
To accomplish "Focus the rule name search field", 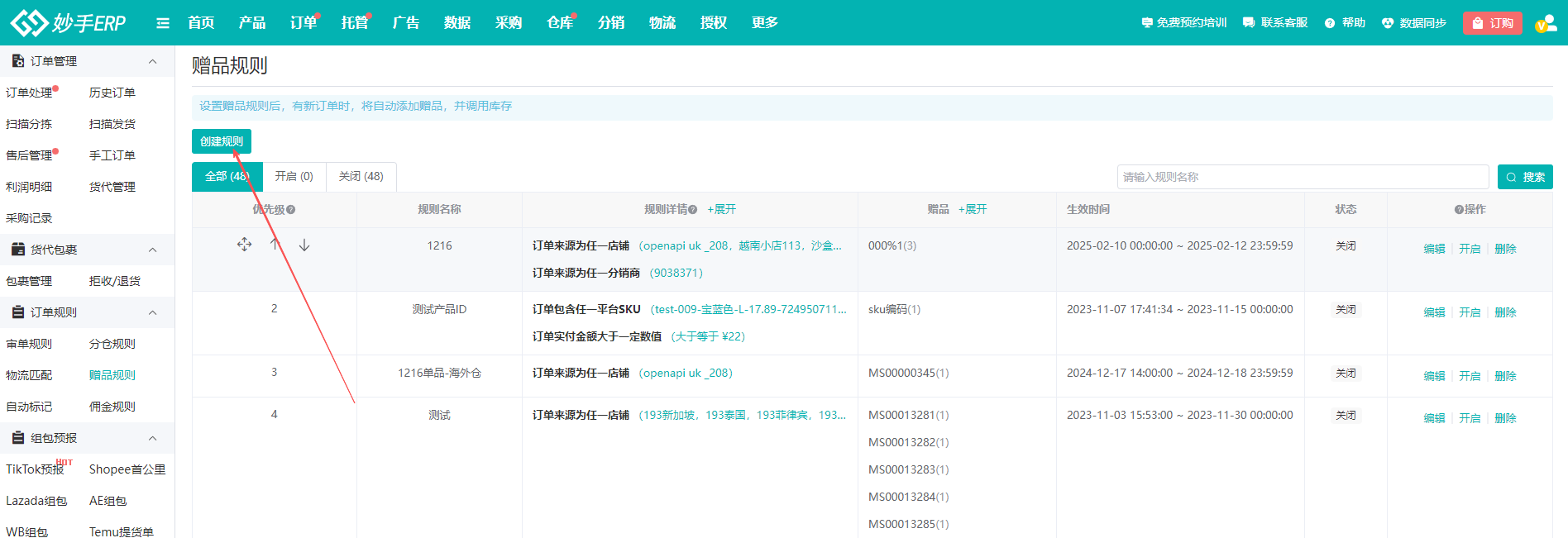I will click(x=1303, y=177).
